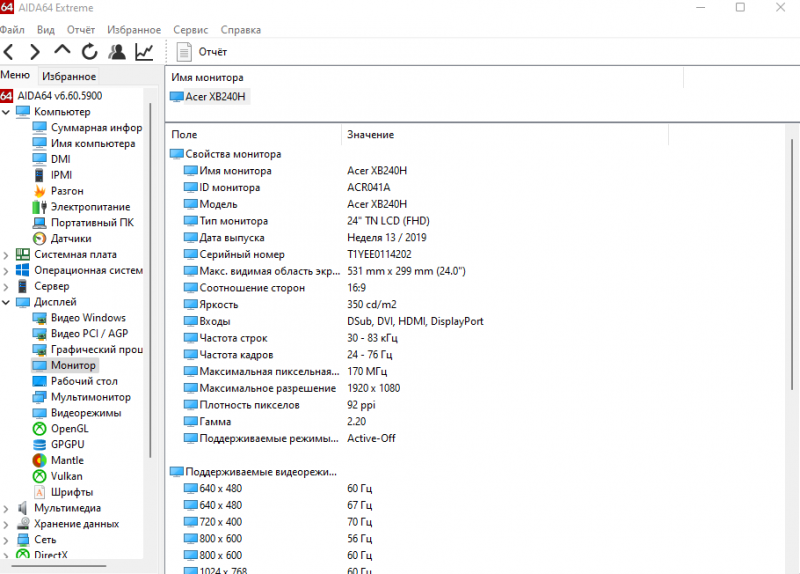Open the GPGPU item
The image size is (800, 574).
click(58, 444)
